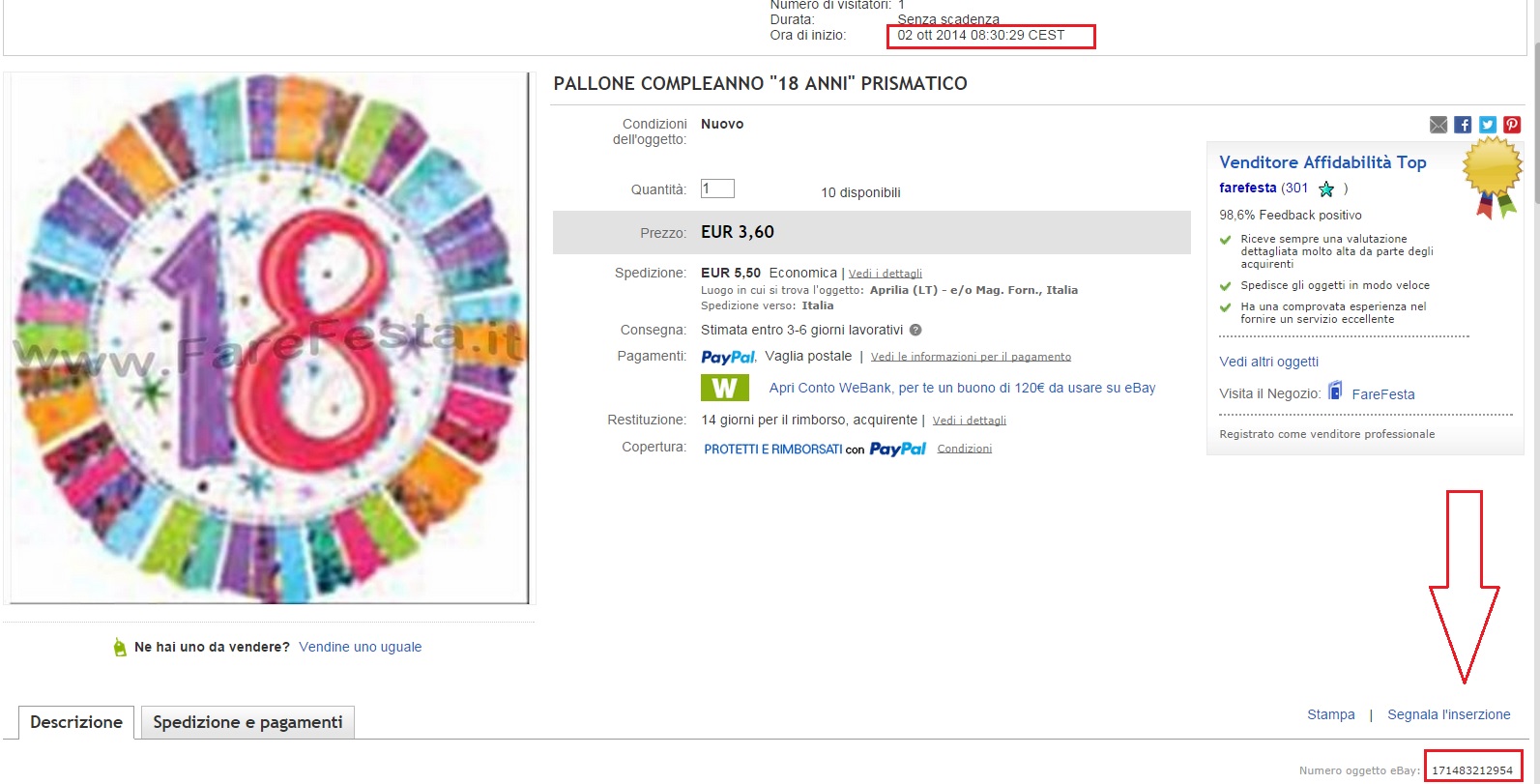The height and width of the screenshot is (784, 1540).
Task: Click the seller's feedback star icon
Action: 1326,189
